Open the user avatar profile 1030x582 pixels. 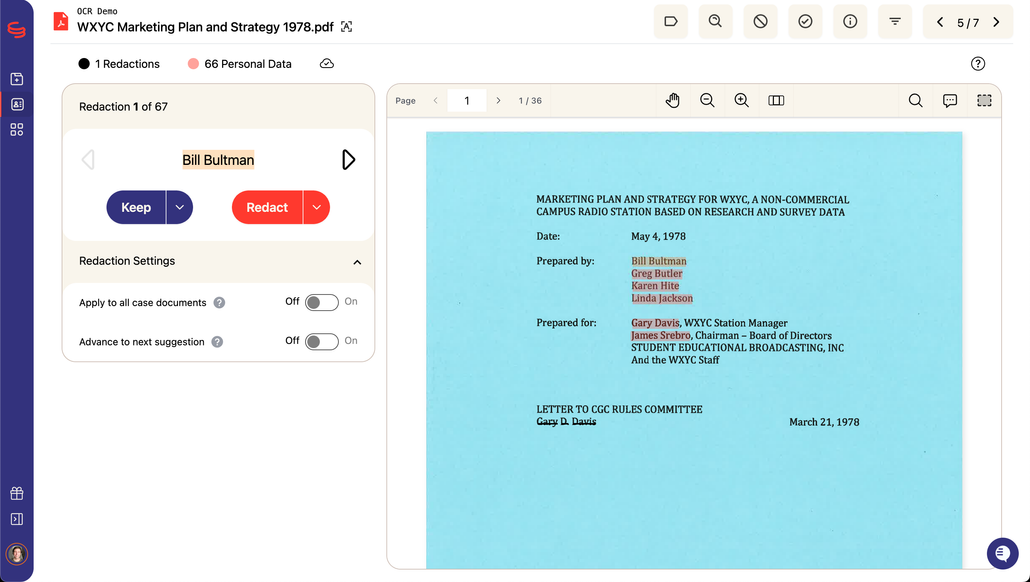click(16, 554)
